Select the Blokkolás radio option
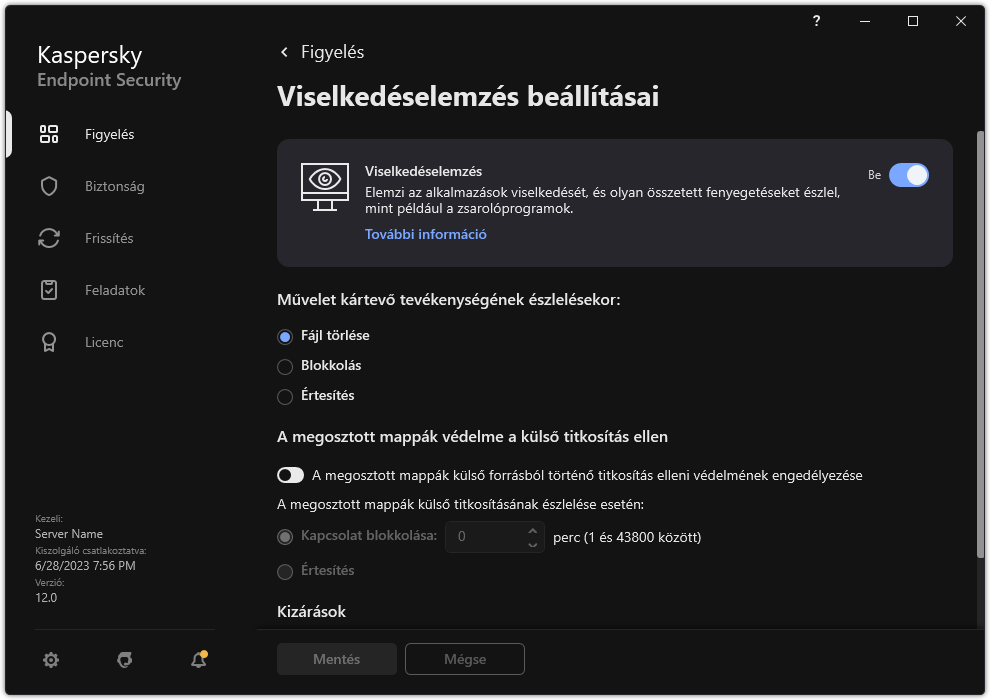990x700 pixels. pyautogui.click(x=284, y=366)
